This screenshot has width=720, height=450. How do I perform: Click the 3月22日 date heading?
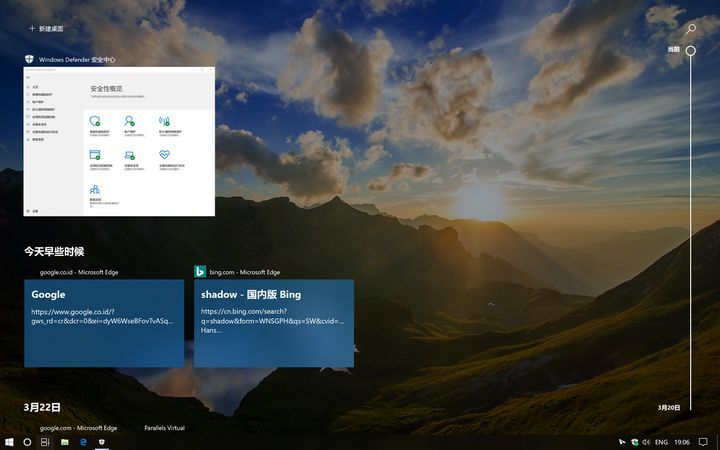[42, 407]
